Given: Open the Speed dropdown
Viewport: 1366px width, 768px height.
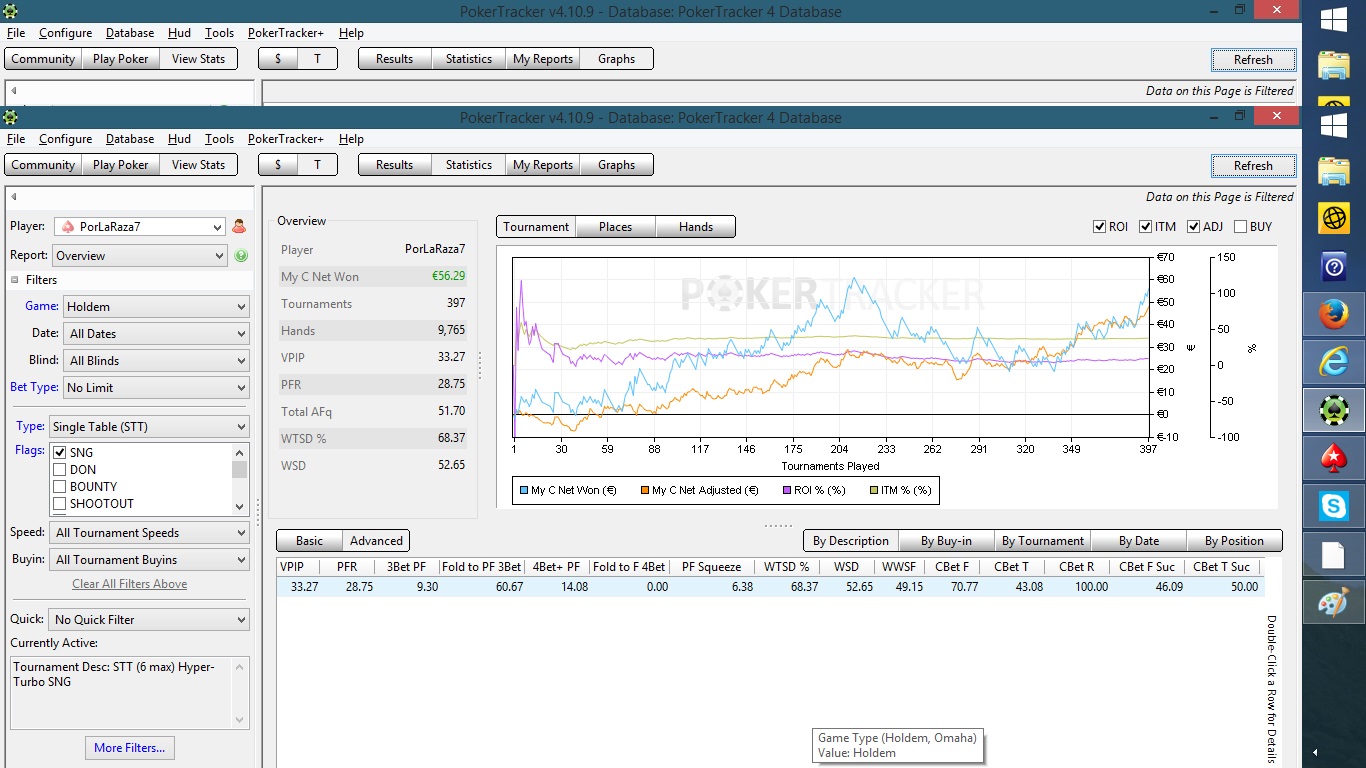Looking at the screenshot, I should point(150,533).
